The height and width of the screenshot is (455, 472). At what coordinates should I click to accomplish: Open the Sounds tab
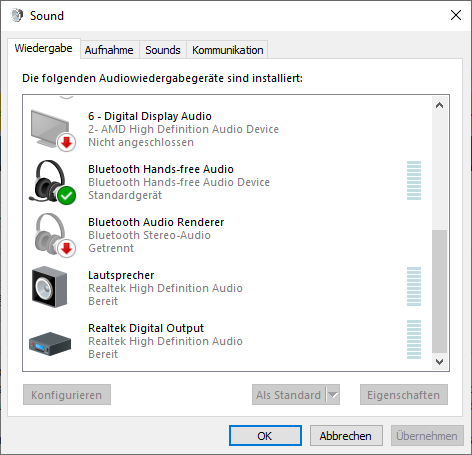(x=163, y=50)
